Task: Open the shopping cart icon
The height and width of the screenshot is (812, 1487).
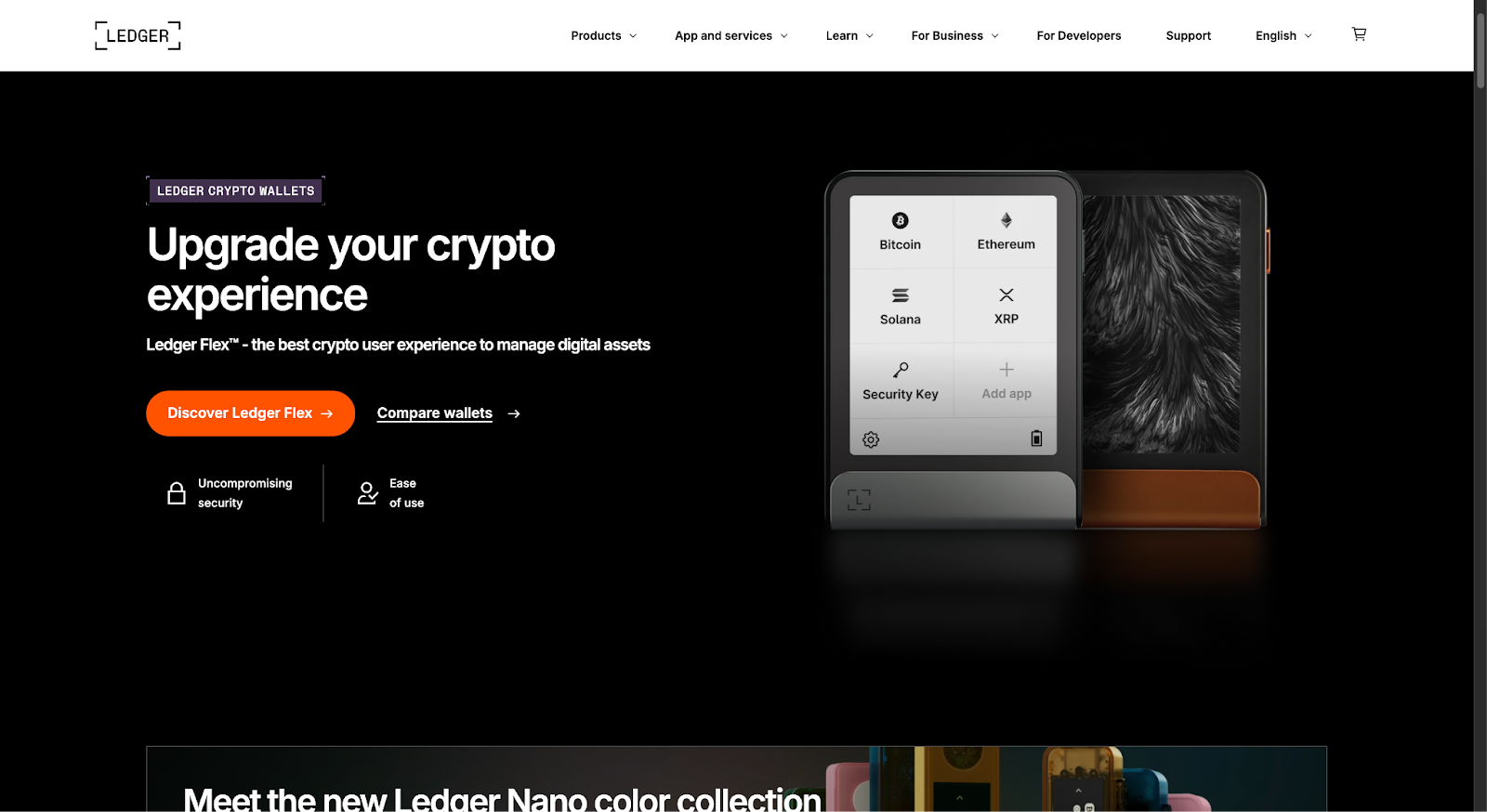Action: [x=1359, y=34]
